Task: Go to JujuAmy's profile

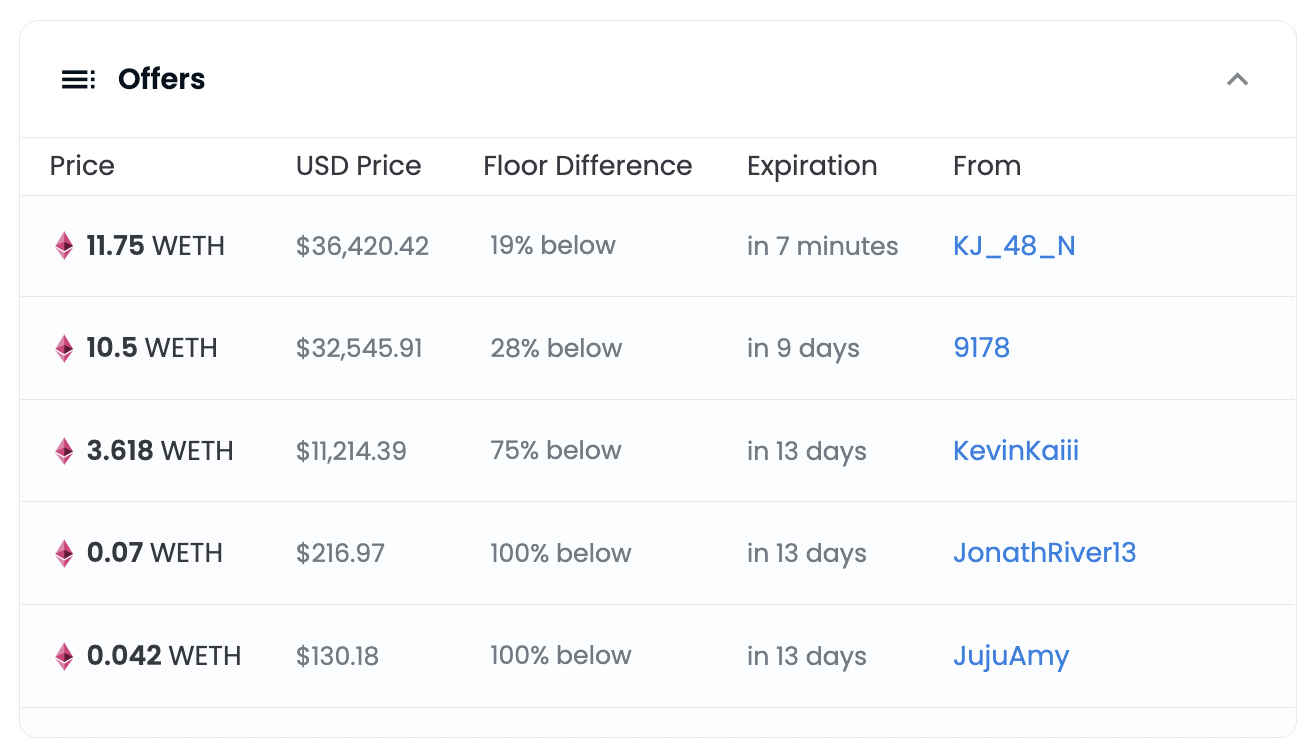Action: [x=1011, y=656]
